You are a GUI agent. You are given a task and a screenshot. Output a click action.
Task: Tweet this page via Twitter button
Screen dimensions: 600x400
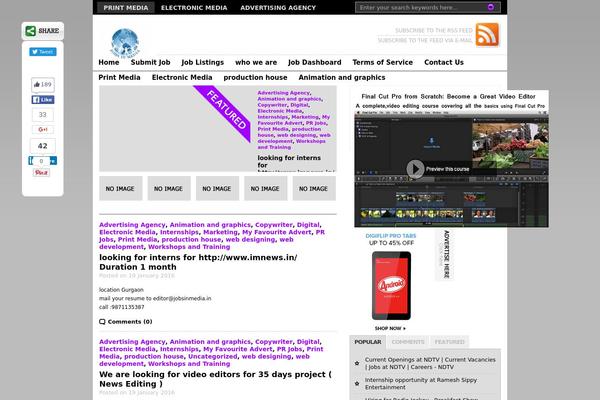pyautogui.click(x=43, y=52)
